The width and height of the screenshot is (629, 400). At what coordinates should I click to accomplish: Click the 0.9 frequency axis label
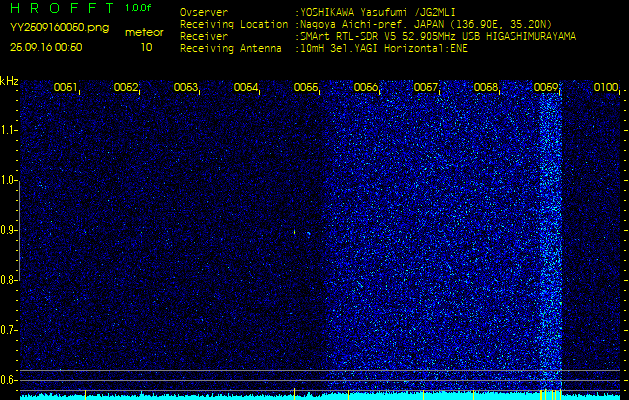coord(8,230)
